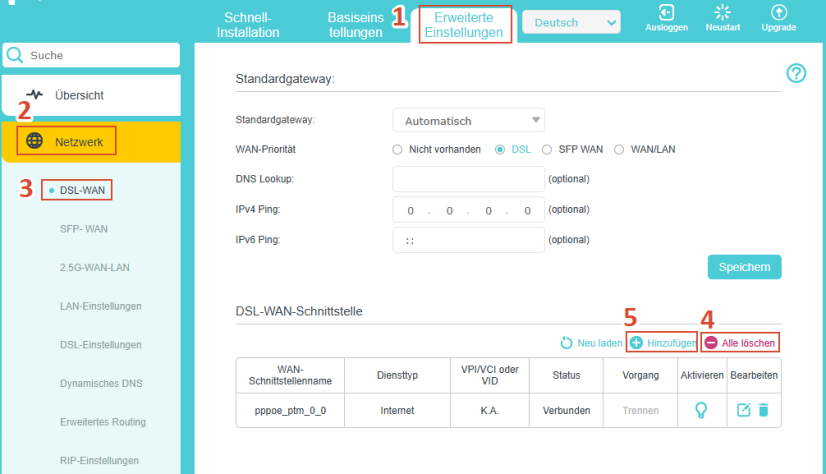Select 2.5G-WAN-LAN submenu item
The height and width of the screenshot is (474, 826).
[x=94, y=268]
